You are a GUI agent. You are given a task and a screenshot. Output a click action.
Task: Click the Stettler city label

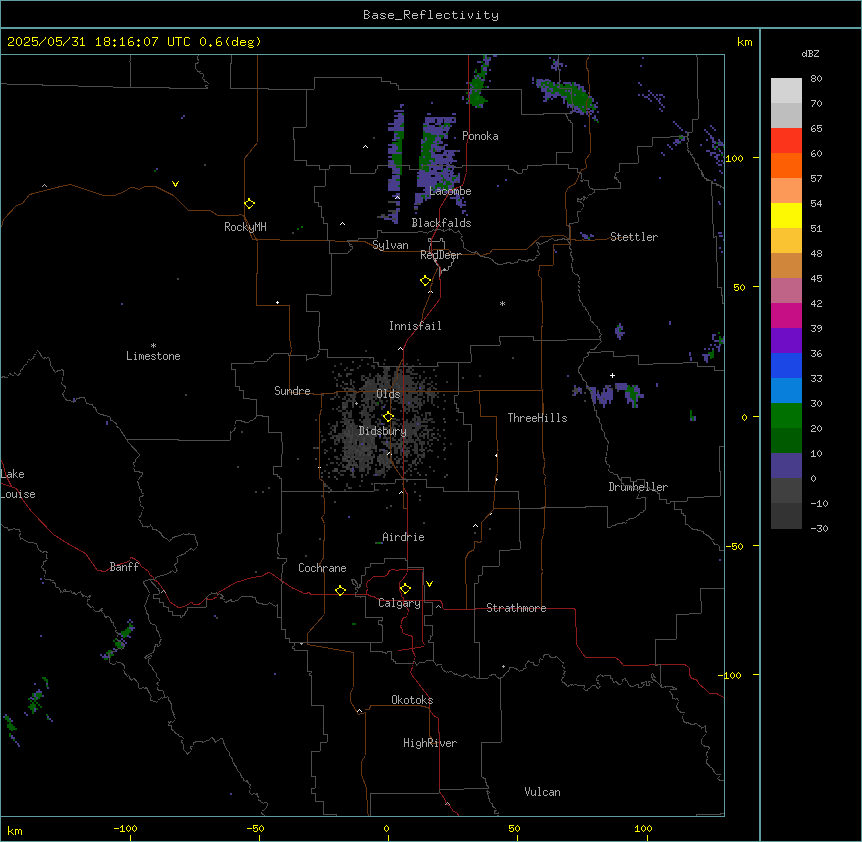(x=634, y=237)
